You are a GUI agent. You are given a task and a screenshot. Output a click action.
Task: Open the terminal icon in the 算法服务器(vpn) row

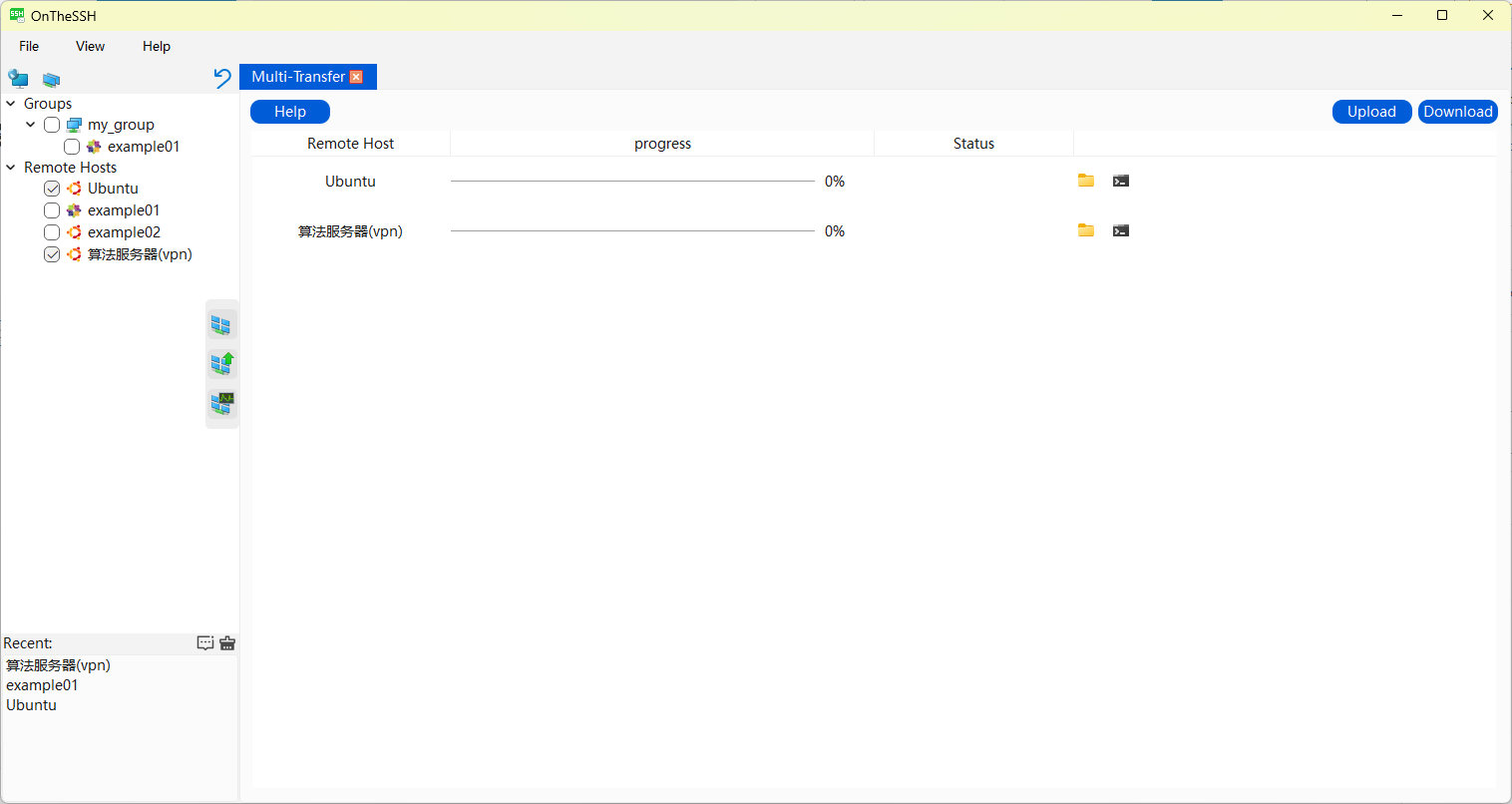click(x=1121, y=230)
